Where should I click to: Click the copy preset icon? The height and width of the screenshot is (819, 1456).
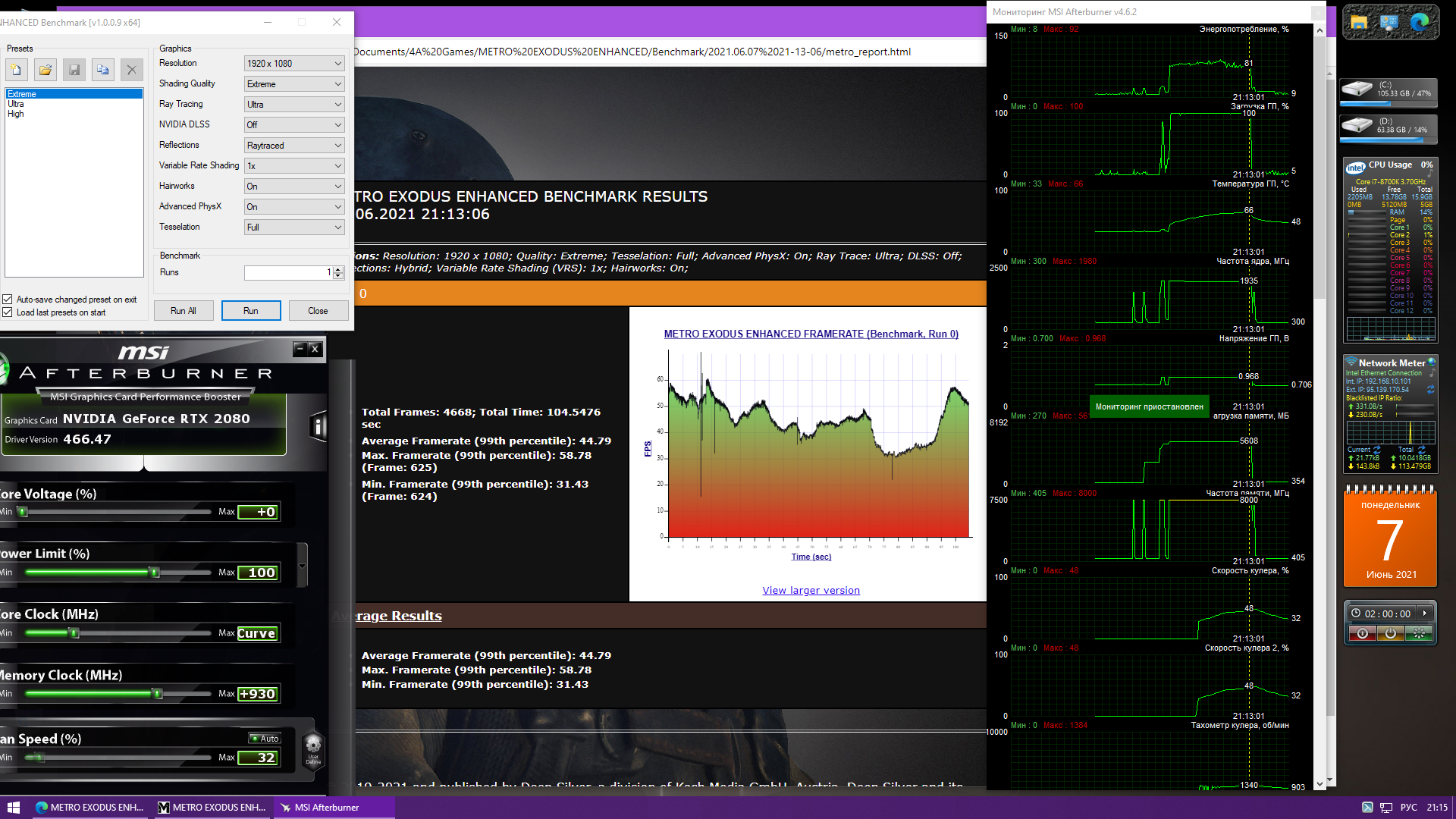click(102, 70)
